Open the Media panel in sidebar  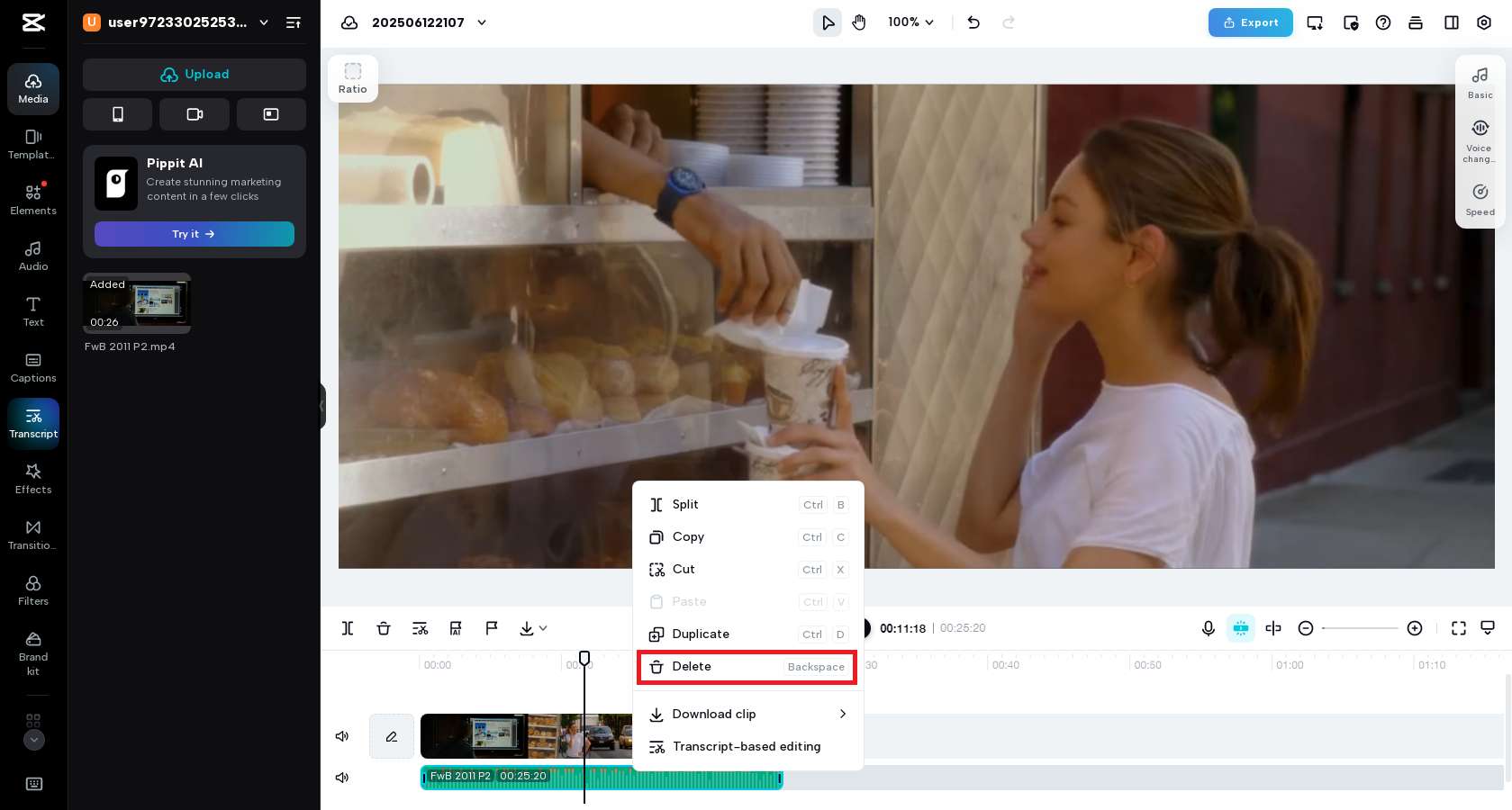(33, 89)
